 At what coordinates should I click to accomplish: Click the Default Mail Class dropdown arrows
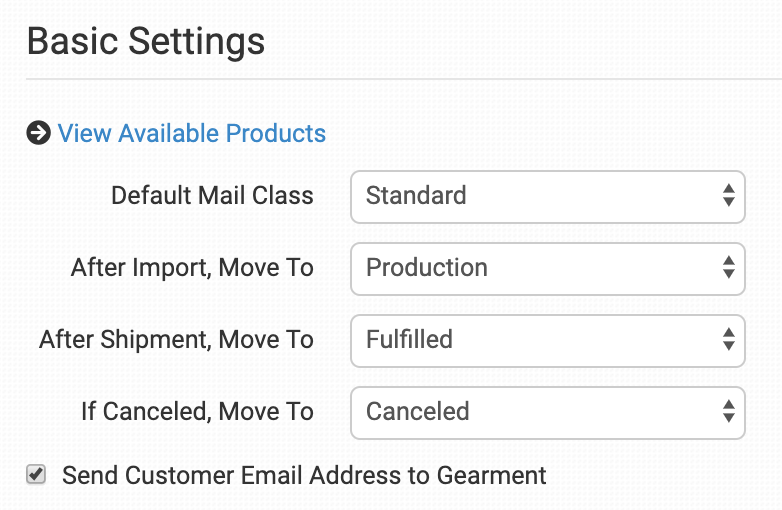(729, 196)
